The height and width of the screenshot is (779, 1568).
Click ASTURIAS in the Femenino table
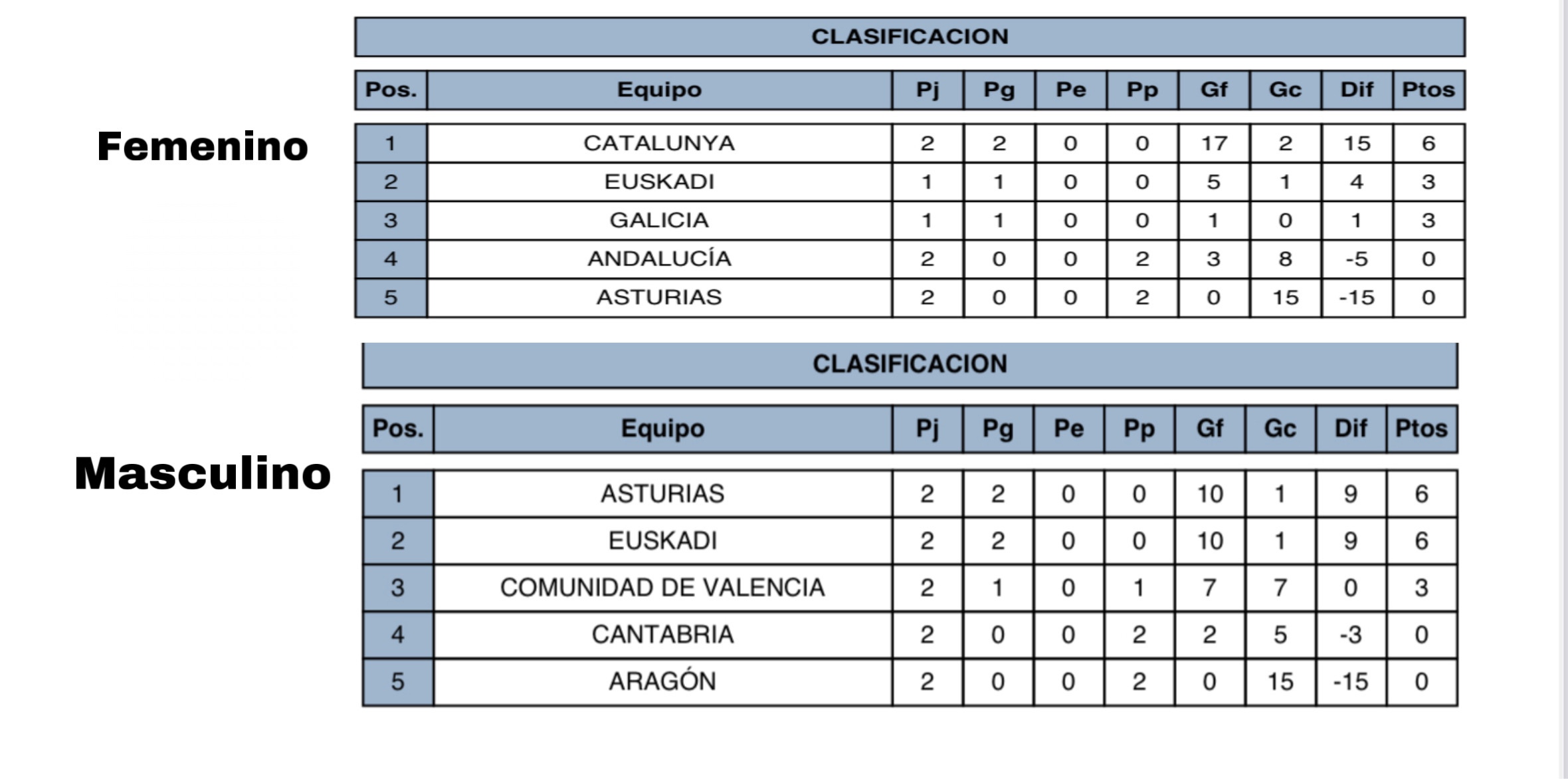coord(659,297)
